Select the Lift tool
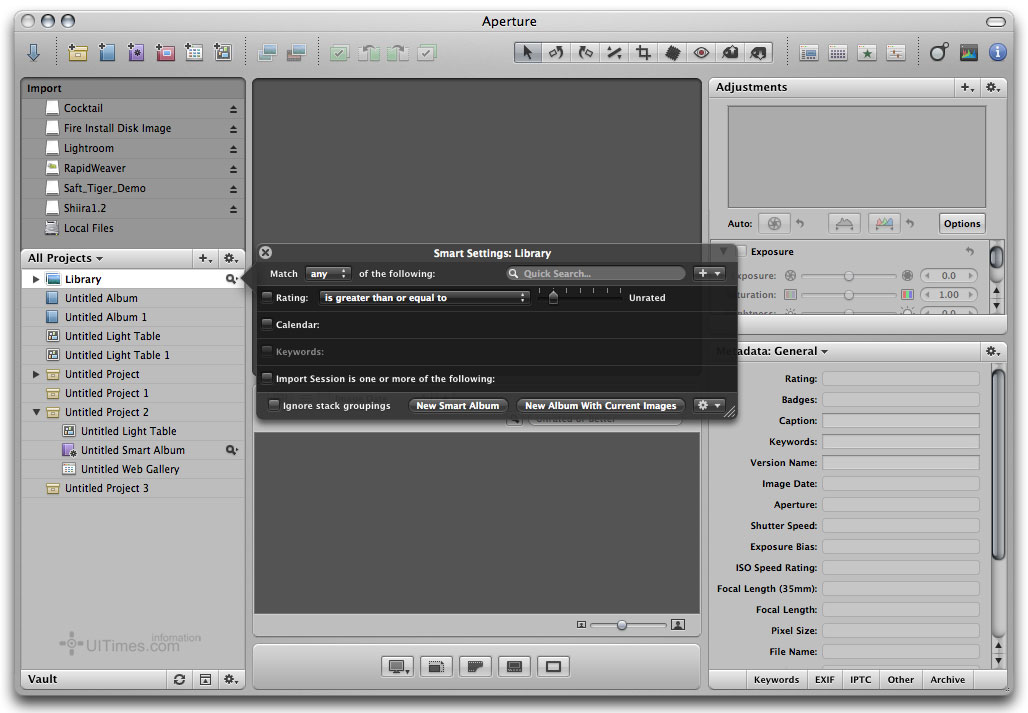Image resolution: width=1028 pixels, height=713 pixels. [730, 52]
